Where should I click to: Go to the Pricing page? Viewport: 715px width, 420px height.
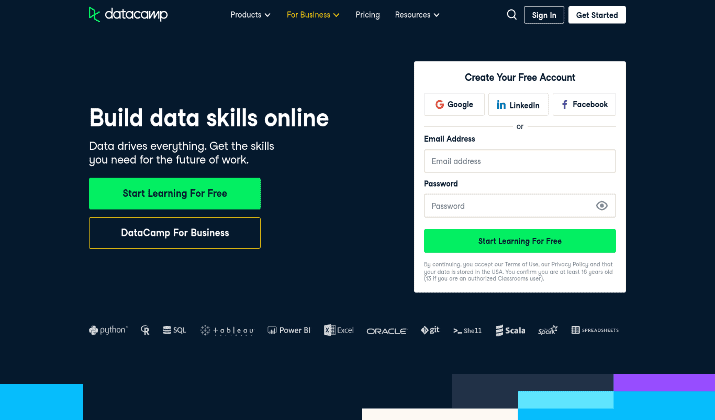click(368, 15)
